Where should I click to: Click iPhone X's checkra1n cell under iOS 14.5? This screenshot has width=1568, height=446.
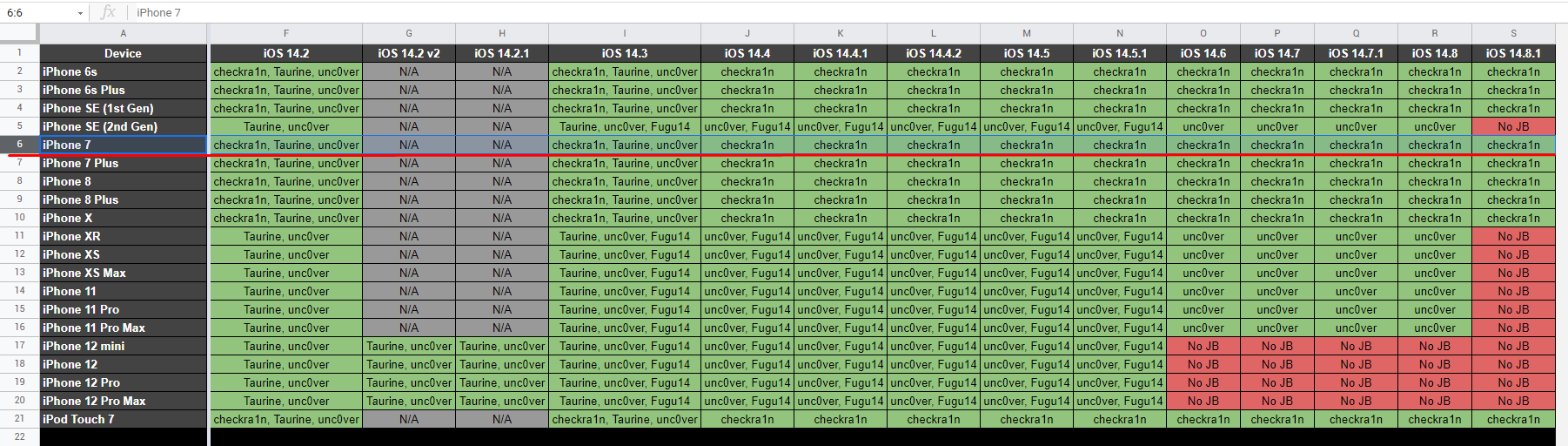coord(1027,218)
